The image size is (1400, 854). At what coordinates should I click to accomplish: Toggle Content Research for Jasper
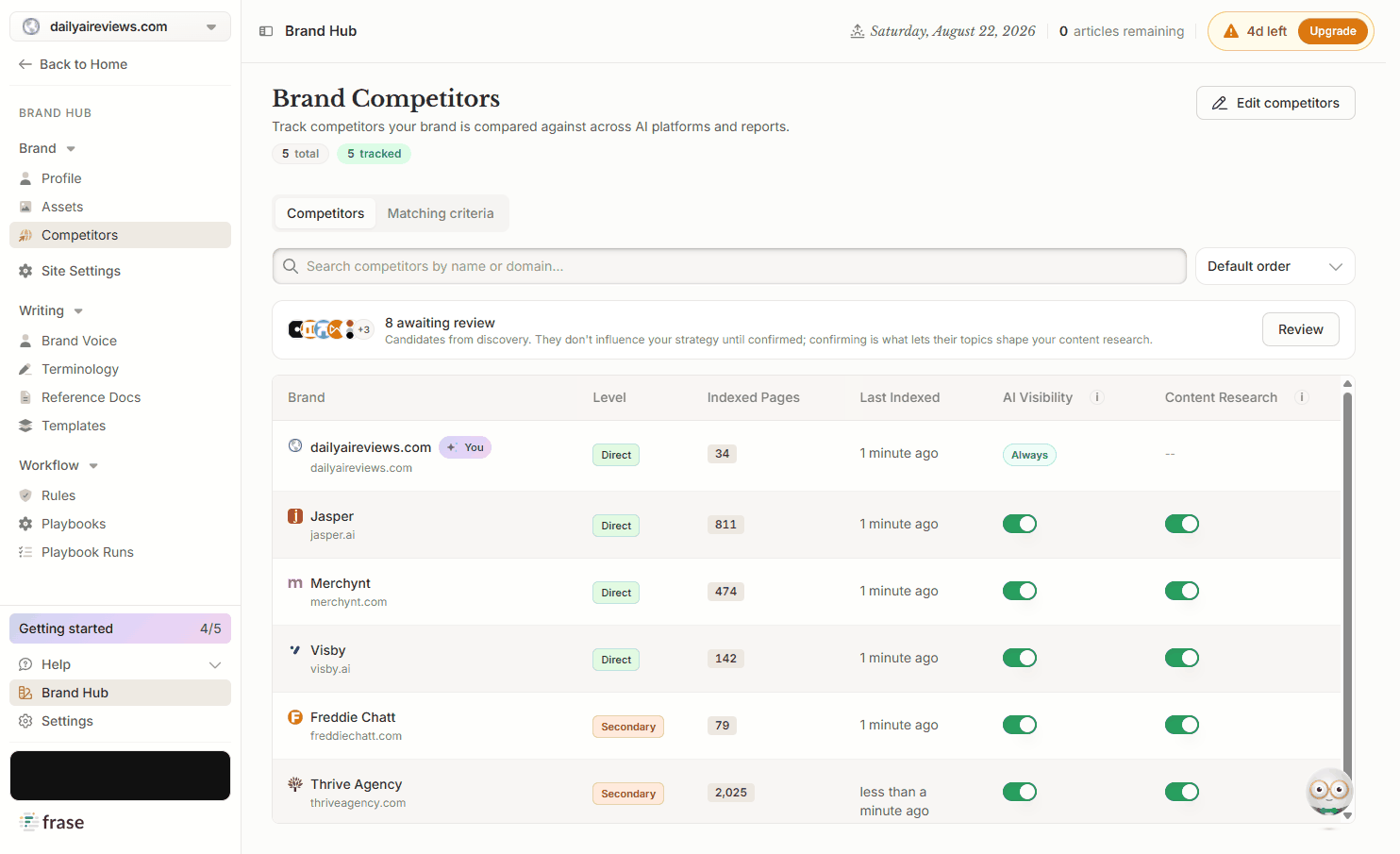click(1182, 524)
